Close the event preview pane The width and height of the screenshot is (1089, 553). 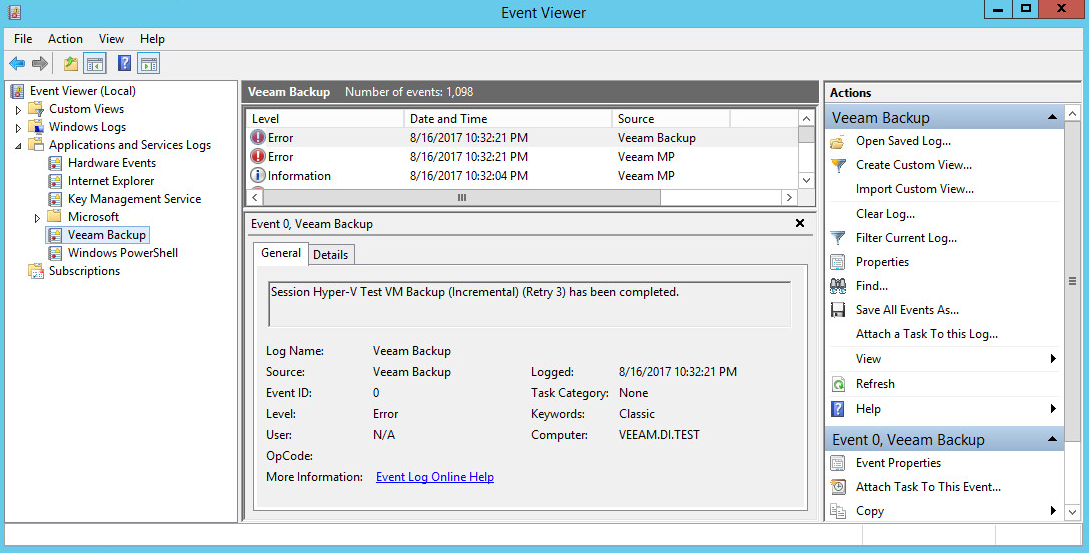coord(799,224)
